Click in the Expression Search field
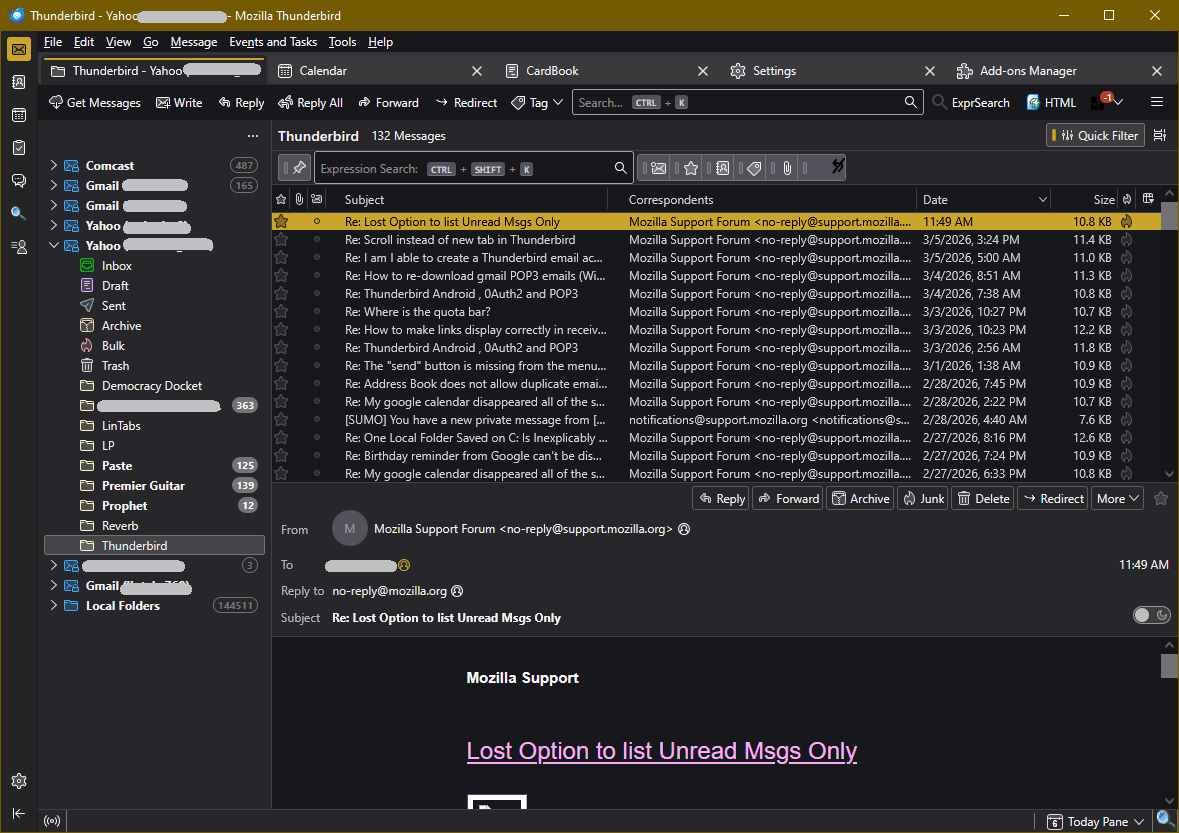 465,169
